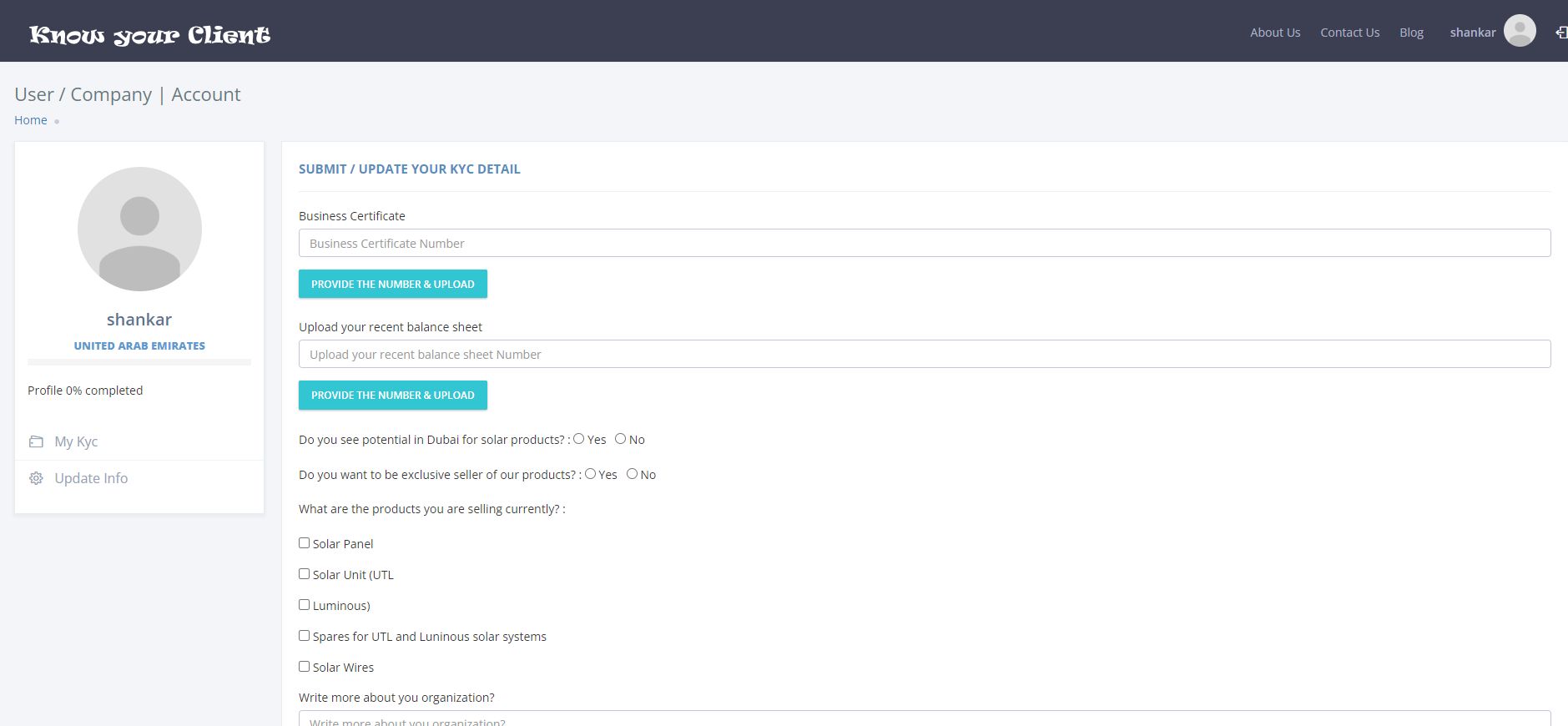Open the About Us page
Viewport: 1568px width, 726px height.
click(x=1275, y=33)
